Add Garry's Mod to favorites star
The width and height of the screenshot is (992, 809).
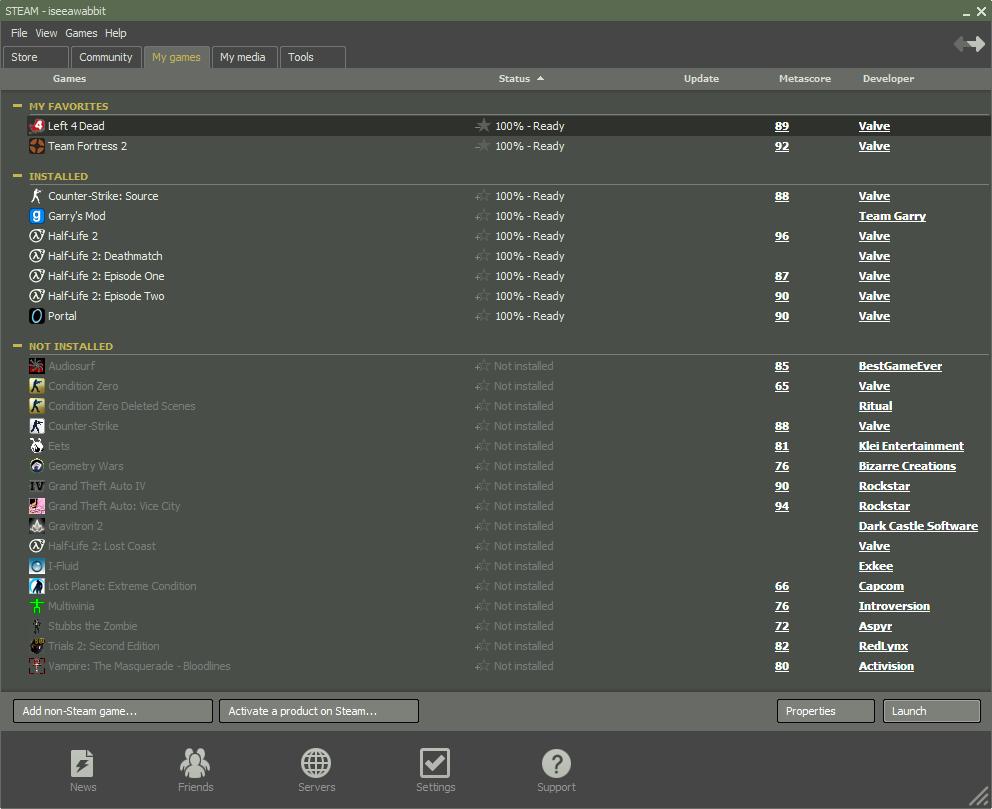(x=482, y=216)
